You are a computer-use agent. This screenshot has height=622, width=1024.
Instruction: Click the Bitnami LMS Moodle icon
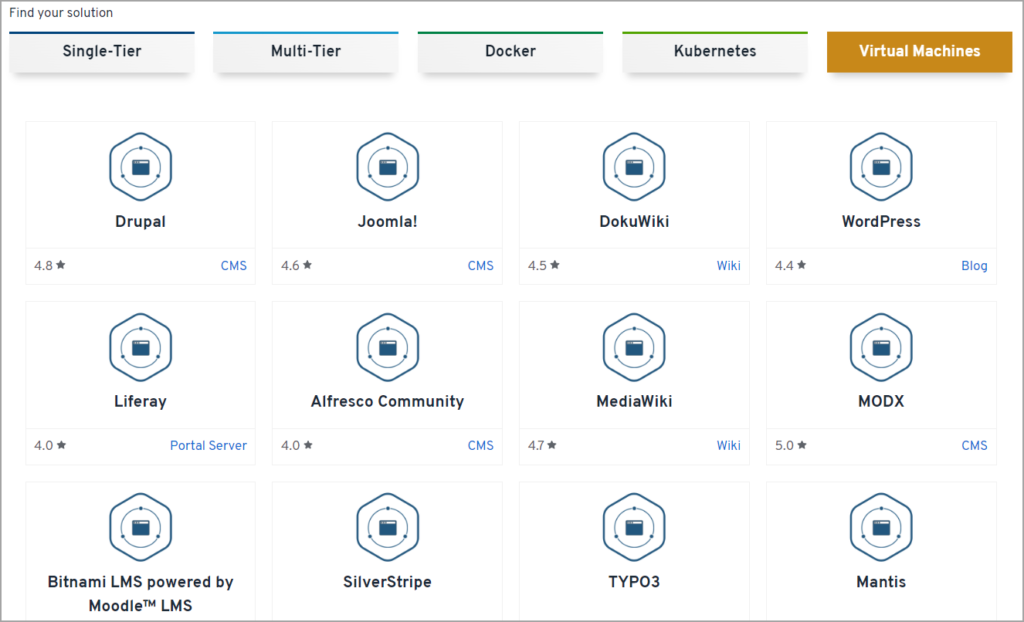click(140, 526)
